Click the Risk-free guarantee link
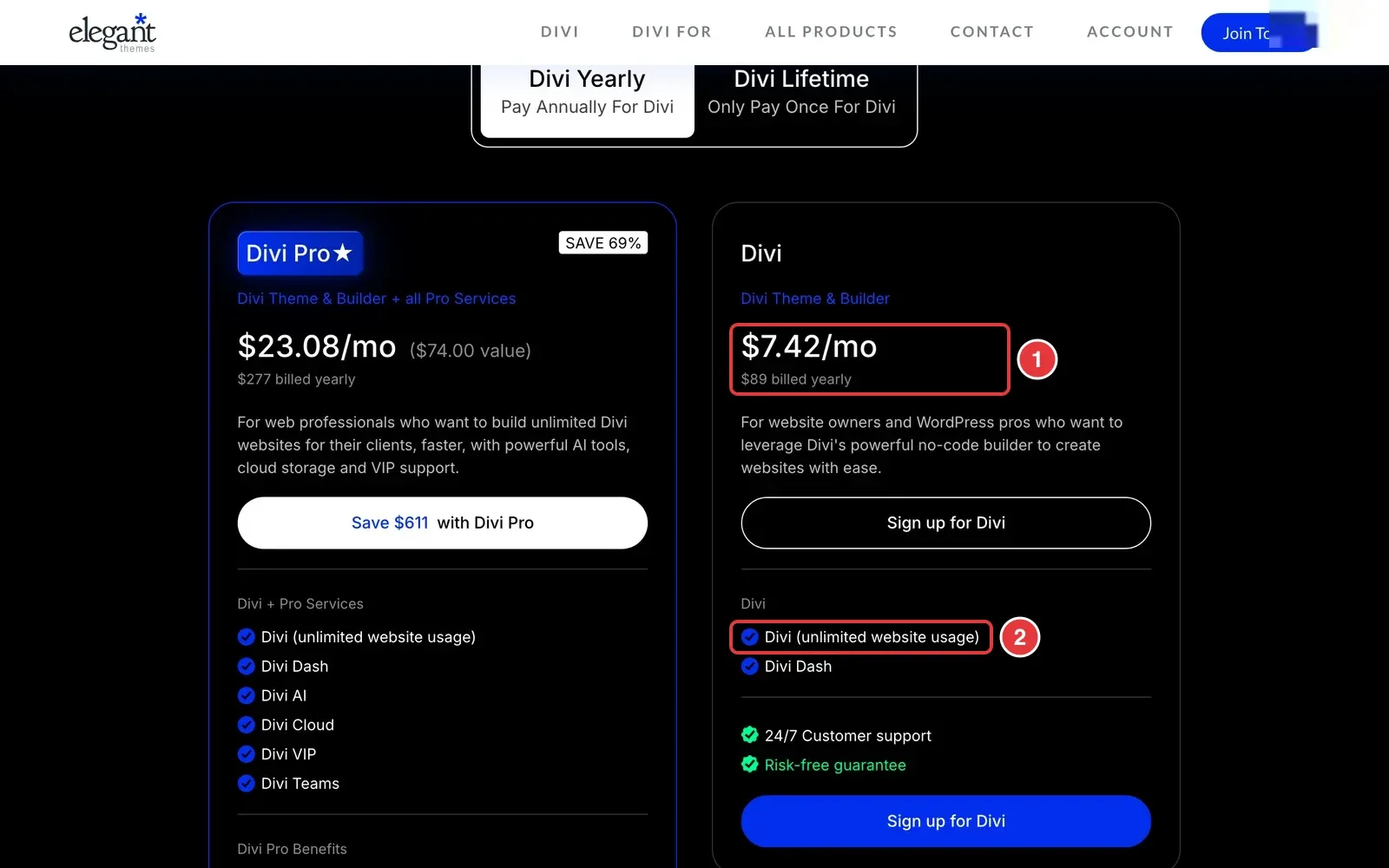 click(x=835, y=765)
